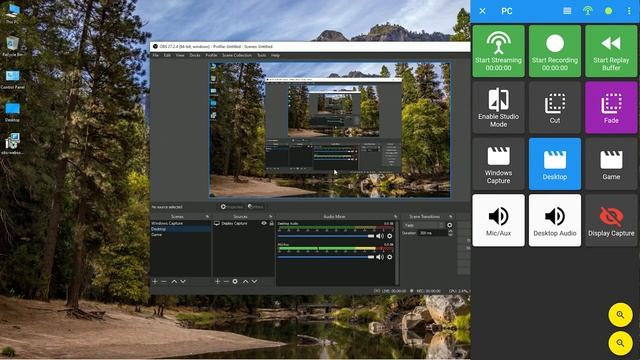The width and height of the screenshot is (640, 360).
Task: Open the Edit menu in OBS
Action: [167, 55]
